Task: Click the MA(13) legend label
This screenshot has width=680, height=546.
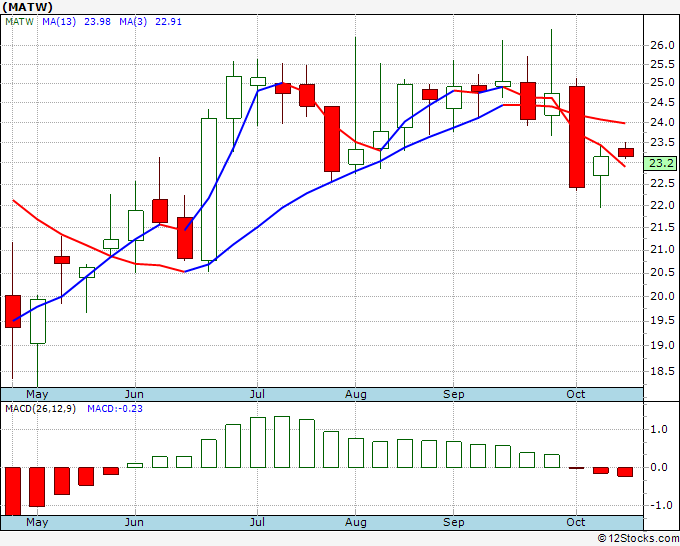Action: coord(59,22)
